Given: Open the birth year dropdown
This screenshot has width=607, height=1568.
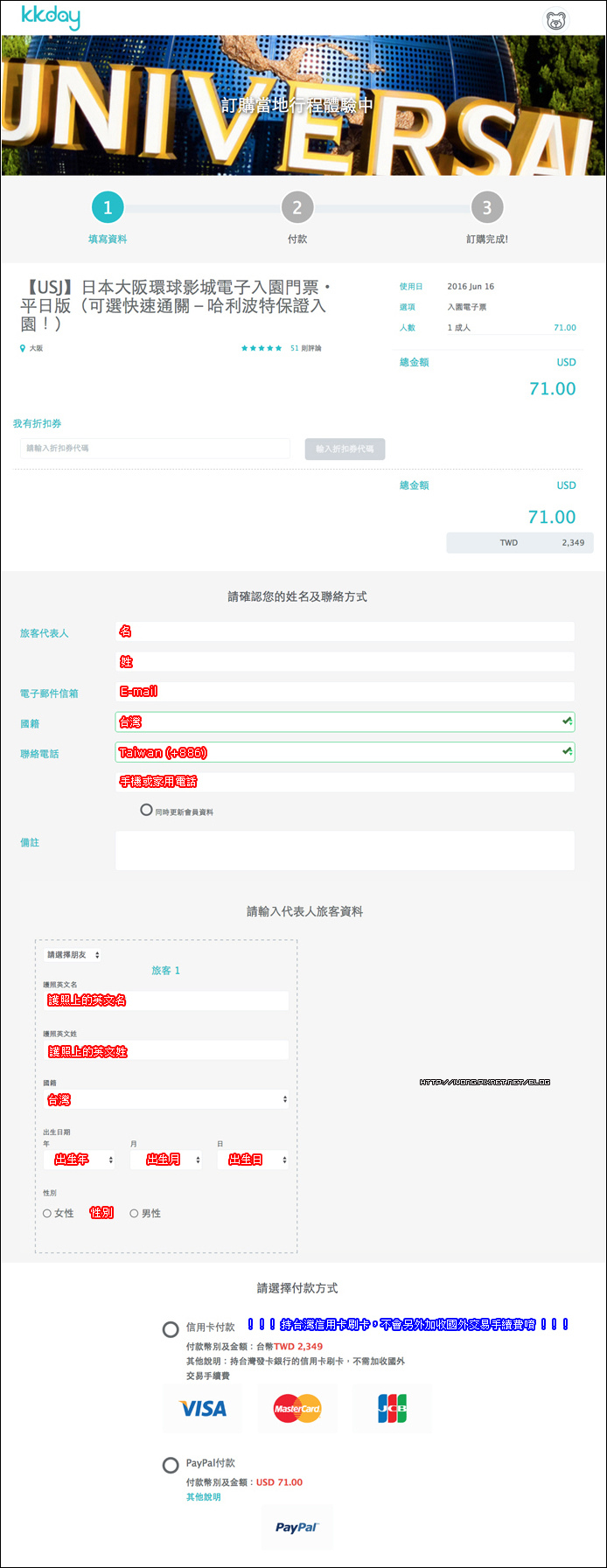Looking at the screenshot, I should [80, 1160].
